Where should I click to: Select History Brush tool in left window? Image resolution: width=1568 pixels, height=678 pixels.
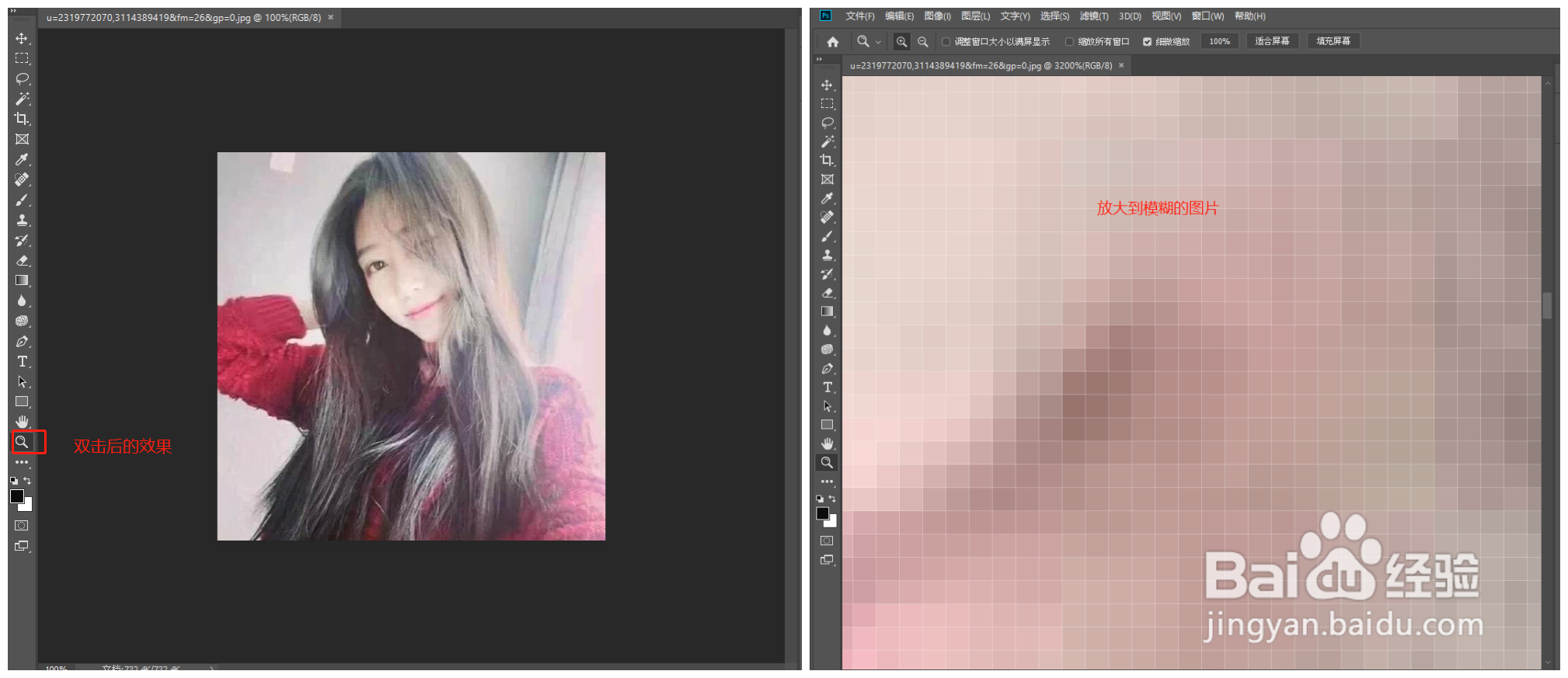(22, 240)
